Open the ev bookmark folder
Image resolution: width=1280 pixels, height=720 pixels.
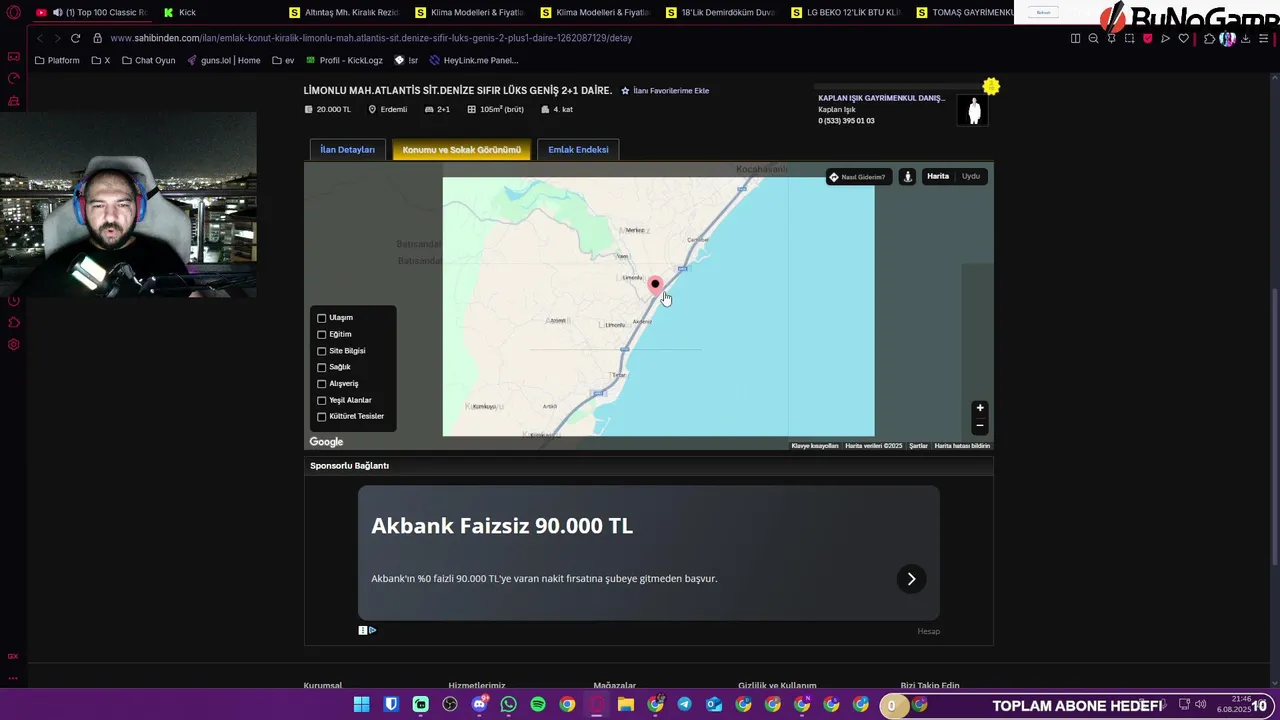(283, 60)
